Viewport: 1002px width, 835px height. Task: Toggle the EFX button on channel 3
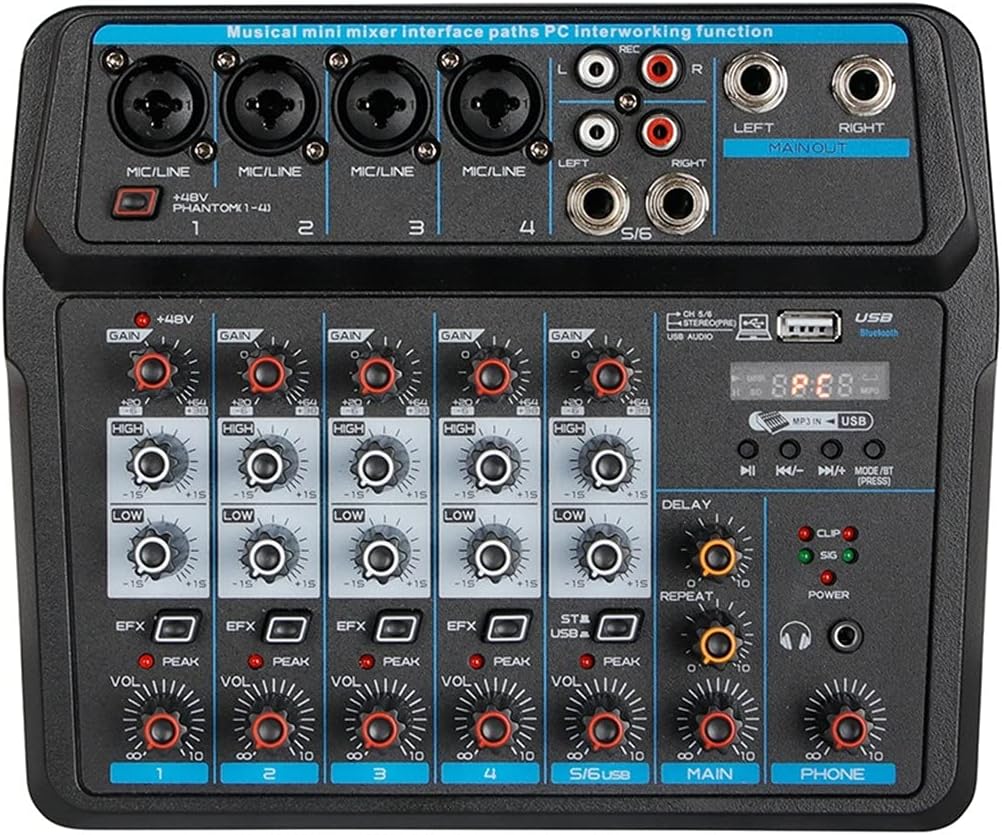click(x=399, y=628)
